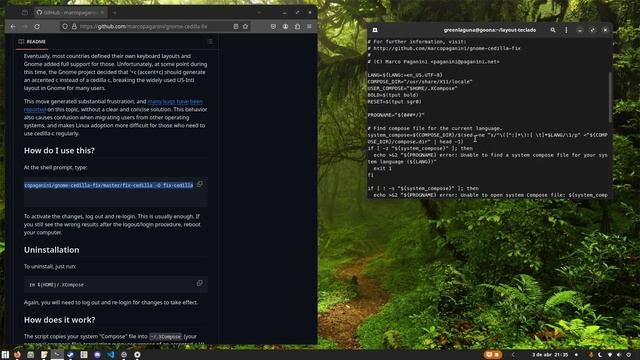Open the orange recording indicator in the panel

(x=493, y=355)
